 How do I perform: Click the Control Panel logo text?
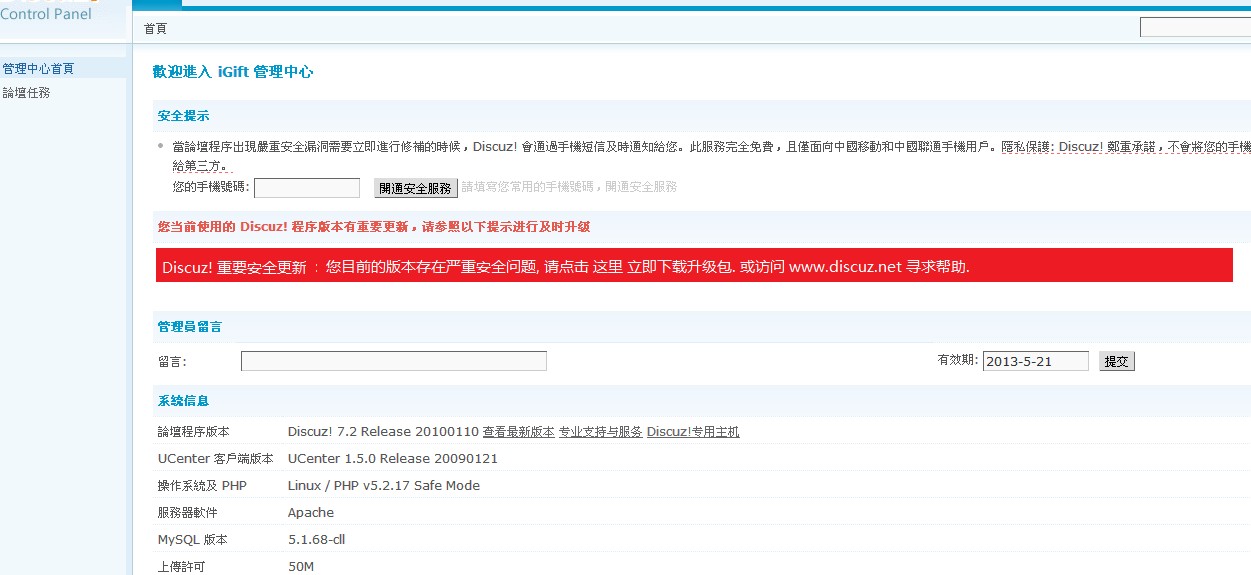click(46, 14)
